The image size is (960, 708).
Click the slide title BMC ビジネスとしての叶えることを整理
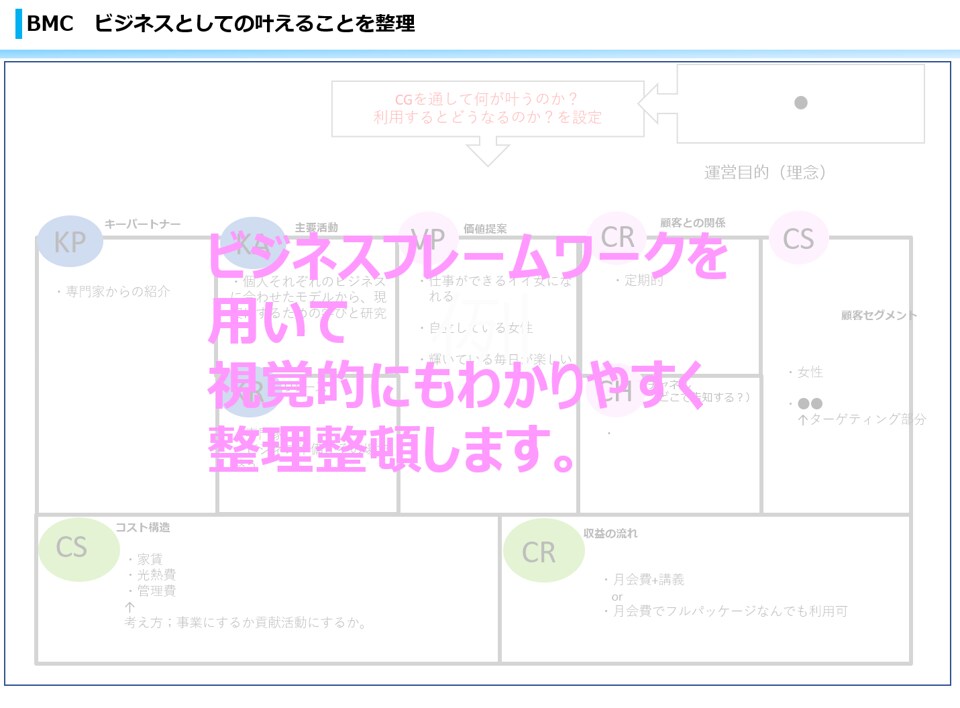221,24
